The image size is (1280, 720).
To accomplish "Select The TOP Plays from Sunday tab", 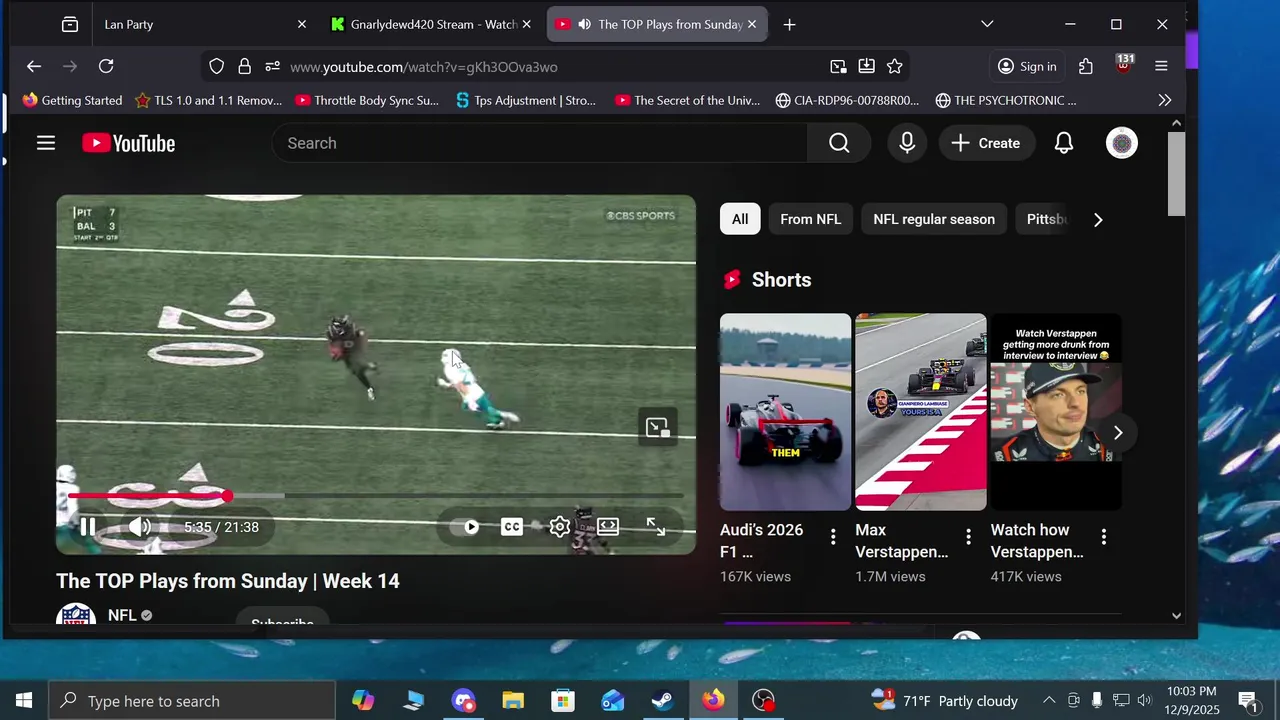I will coord(657,24).
